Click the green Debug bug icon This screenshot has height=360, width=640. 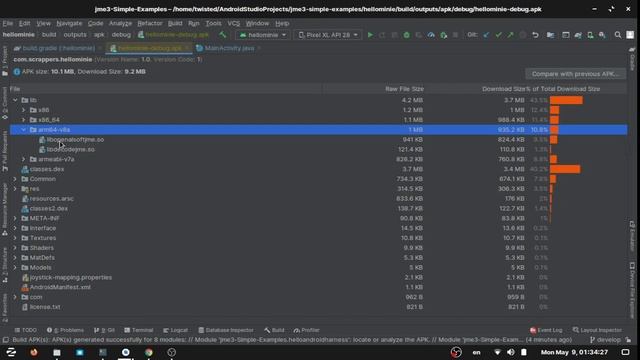[407, 35]
